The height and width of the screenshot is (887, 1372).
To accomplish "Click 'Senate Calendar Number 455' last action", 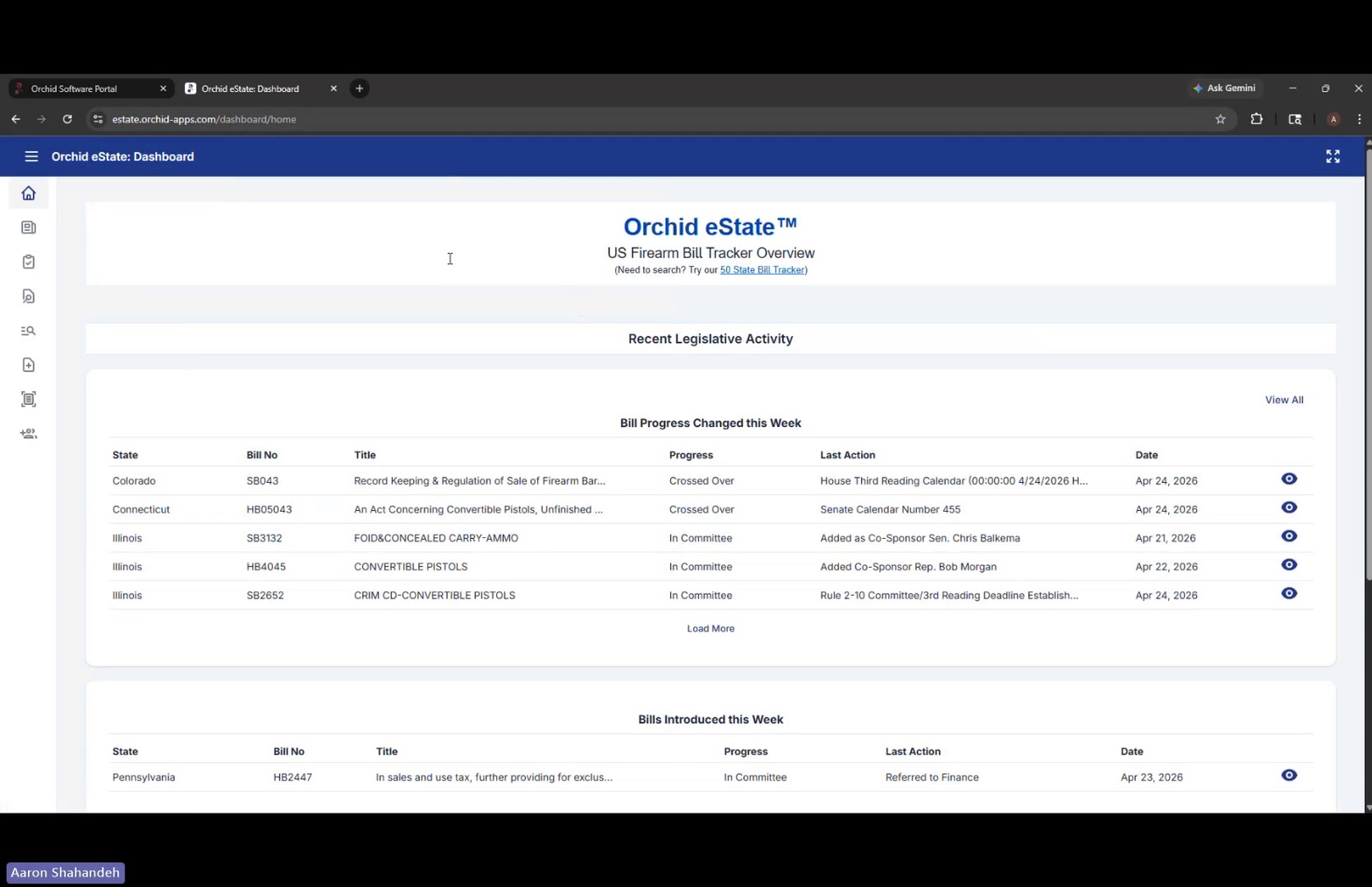I will (x=890, y=510).
